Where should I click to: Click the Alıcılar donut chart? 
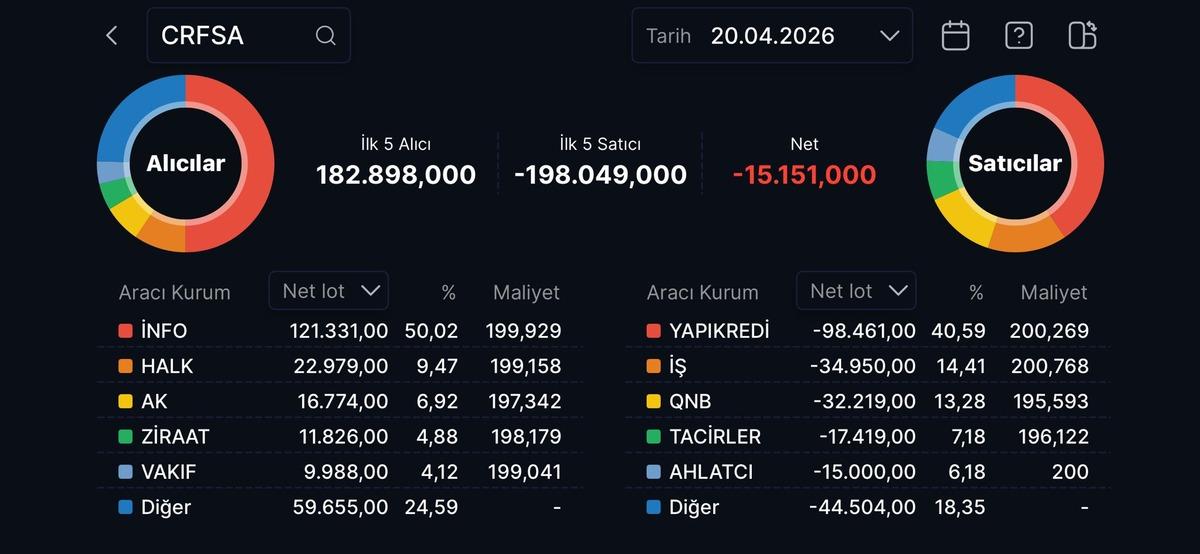point(186,163)
